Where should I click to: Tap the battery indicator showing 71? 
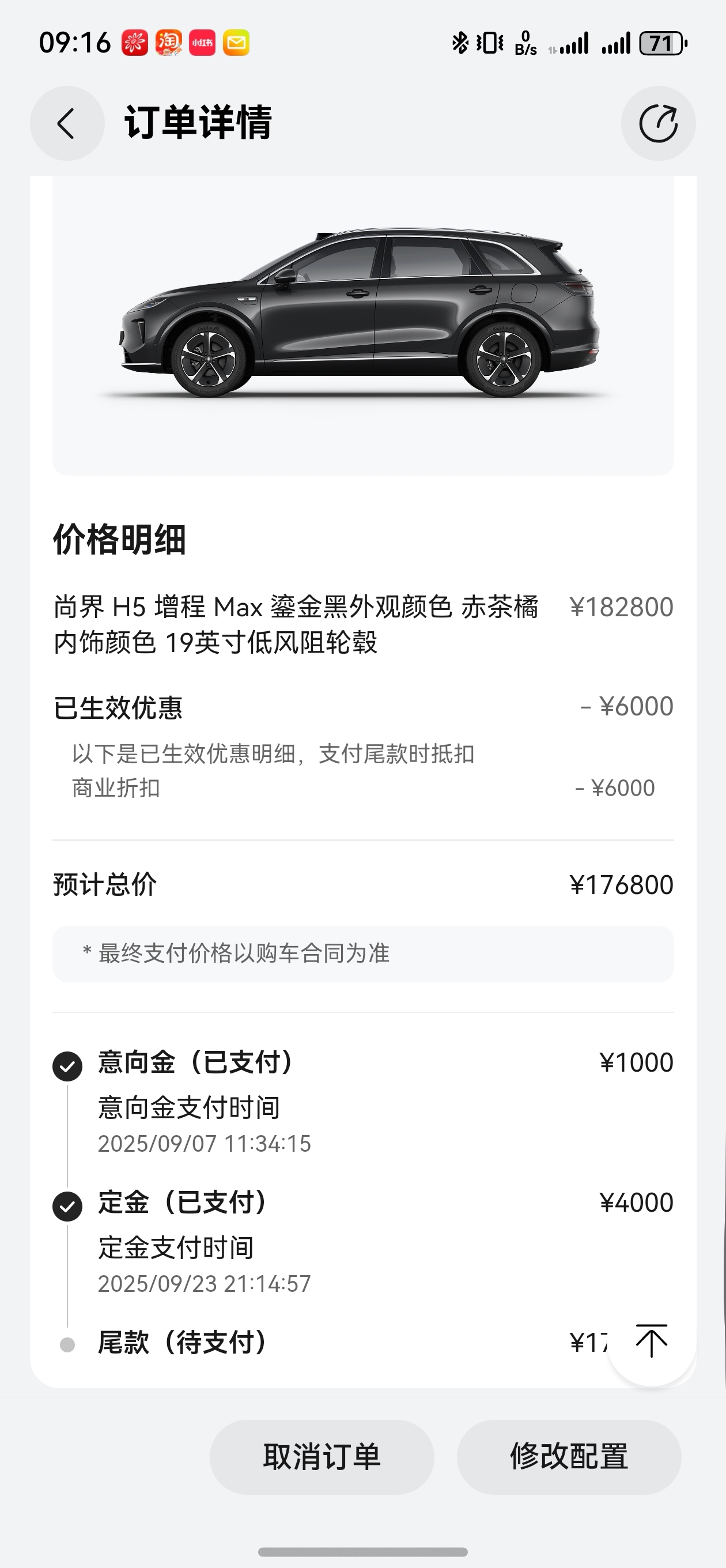click(x=663, y=43)
